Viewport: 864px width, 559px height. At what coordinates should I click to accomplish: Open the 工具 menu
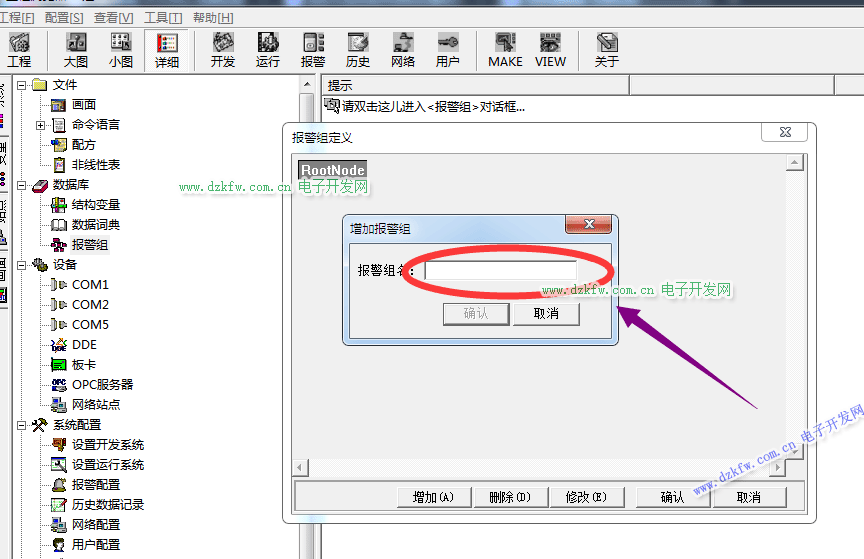(163, 18)
